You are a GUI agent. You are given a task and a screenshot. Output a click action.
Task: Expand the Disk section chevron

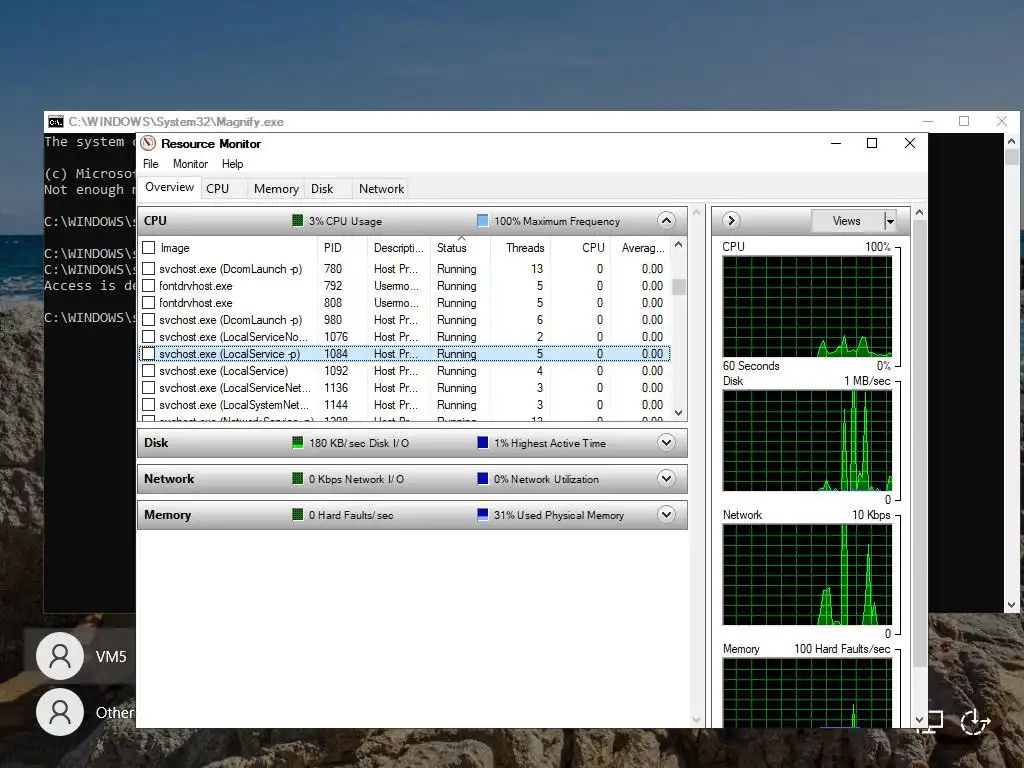[666, 443]
